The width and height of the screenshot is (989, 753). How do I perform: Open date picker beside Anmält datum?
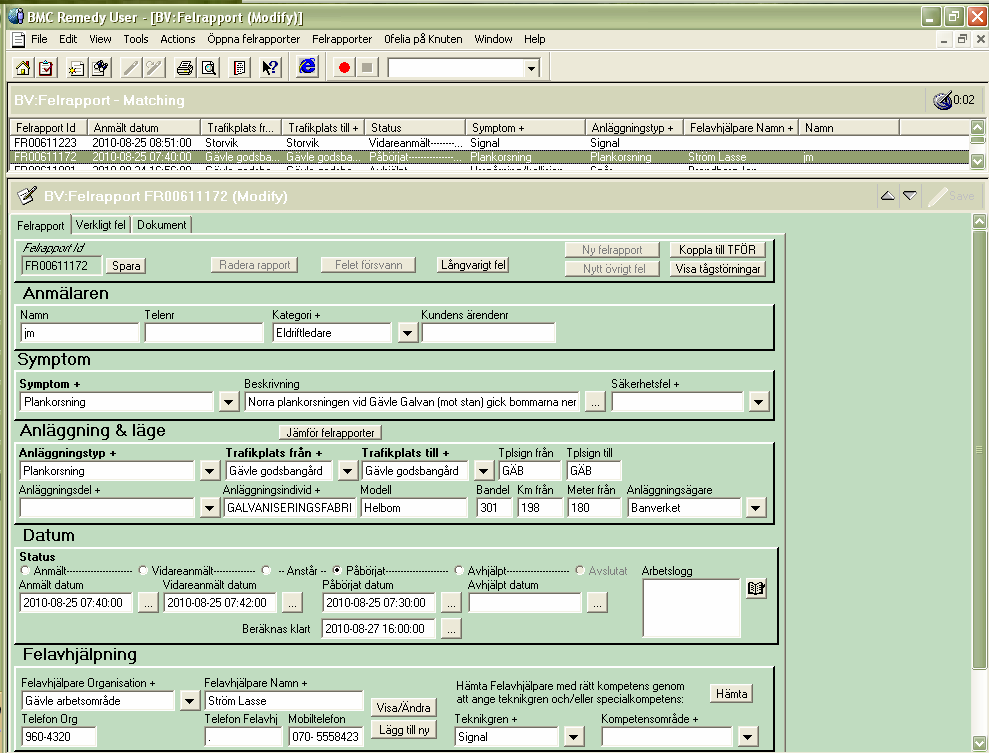(148, 603)
